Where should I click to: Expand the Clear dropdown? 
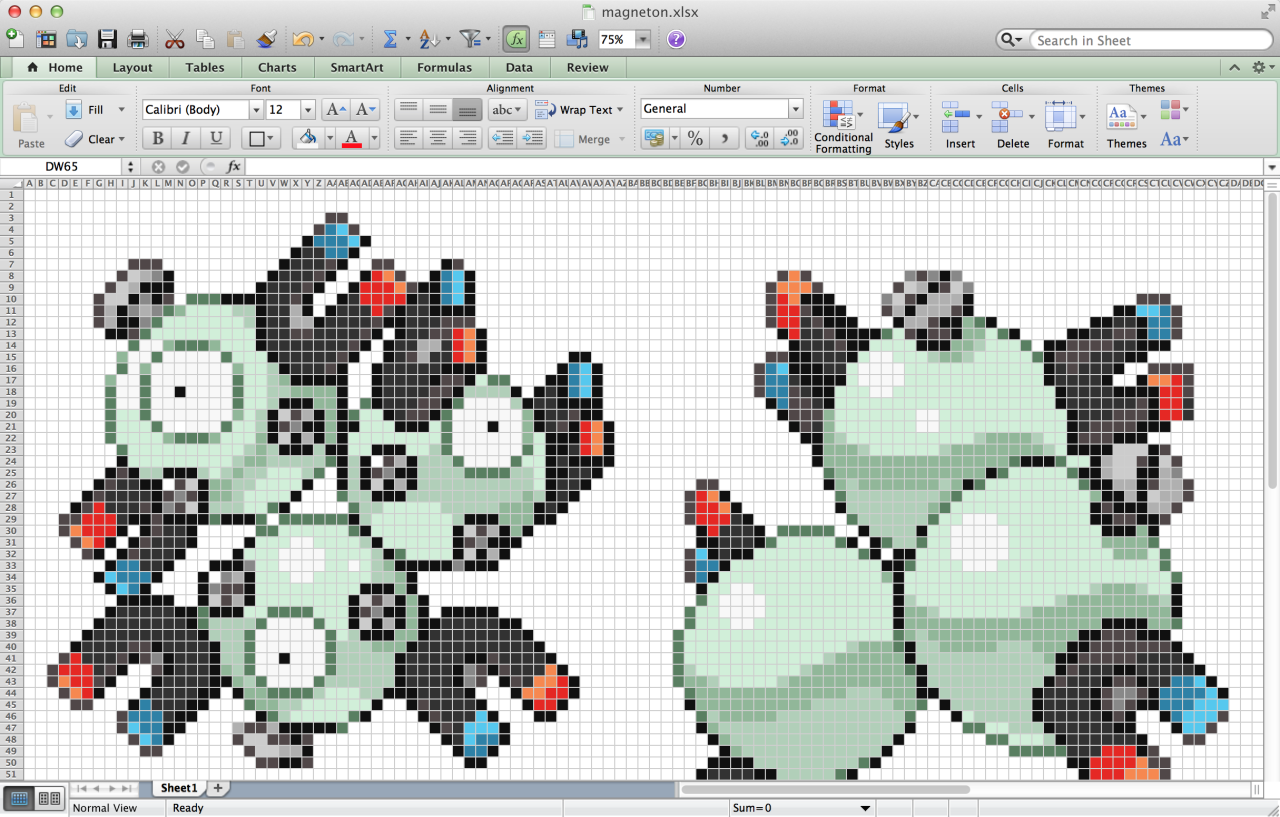pyautogui.click(x=121, y=139)
